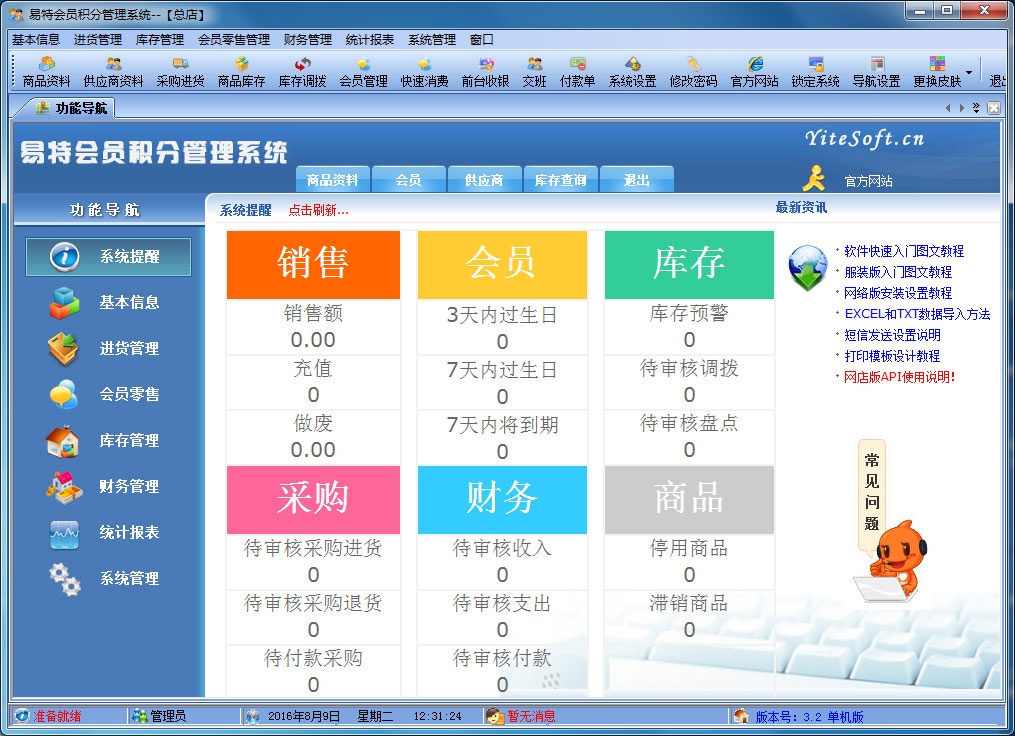Open 供应商资料 toolbar icon
Image resolution: width=1015 pixels, height=736 pixels.
113,72
